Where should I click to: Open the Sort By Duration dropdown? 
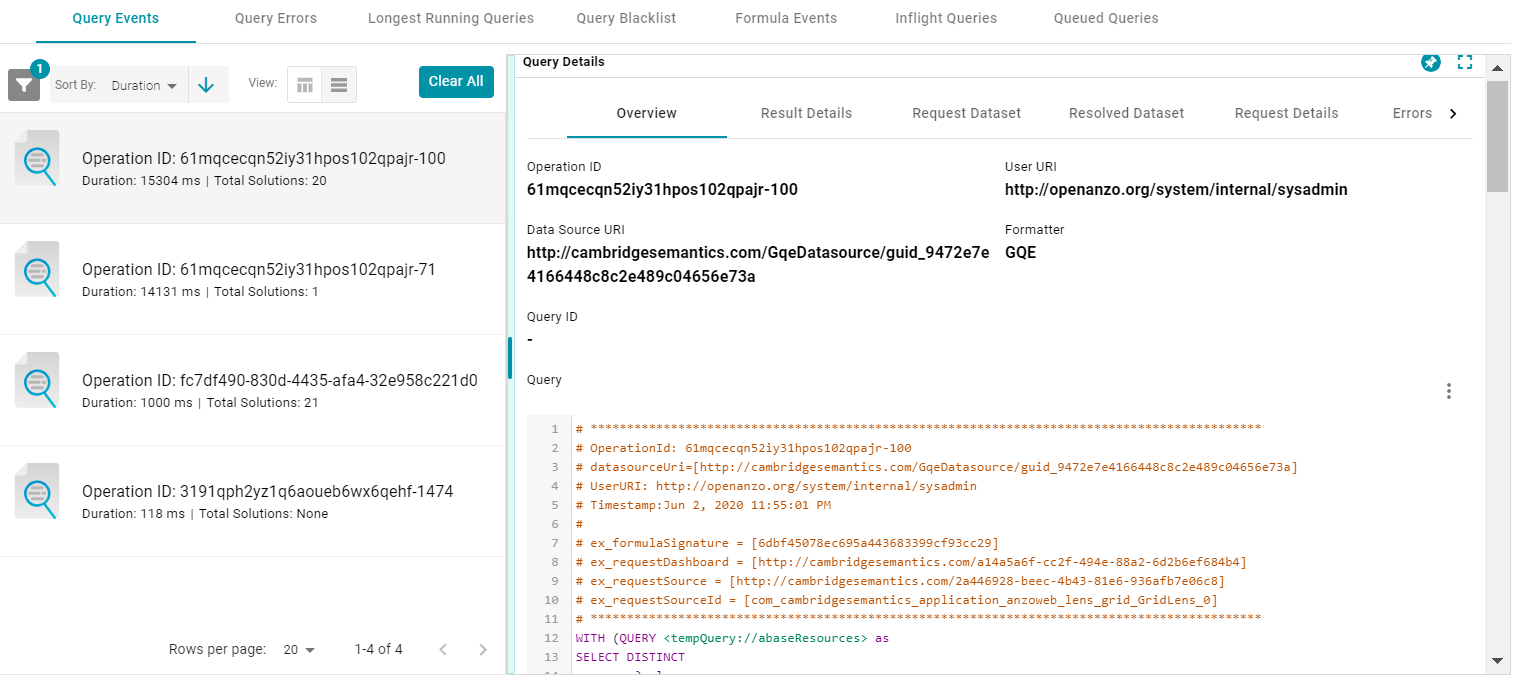145,85
